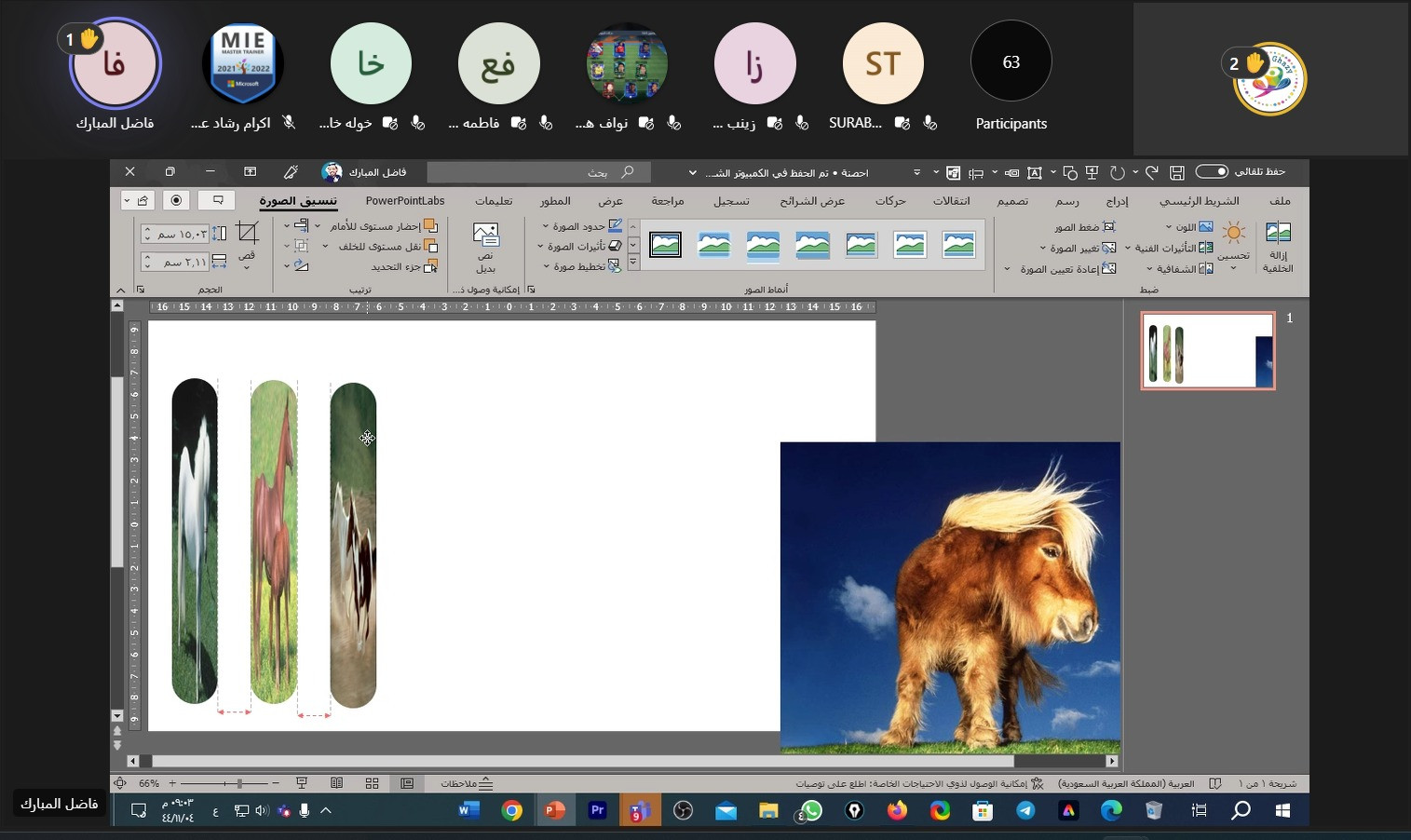Screen dimensions: 1411x840
Task: Open Premiere Pro from the taskbar
Action: point(598,810)
